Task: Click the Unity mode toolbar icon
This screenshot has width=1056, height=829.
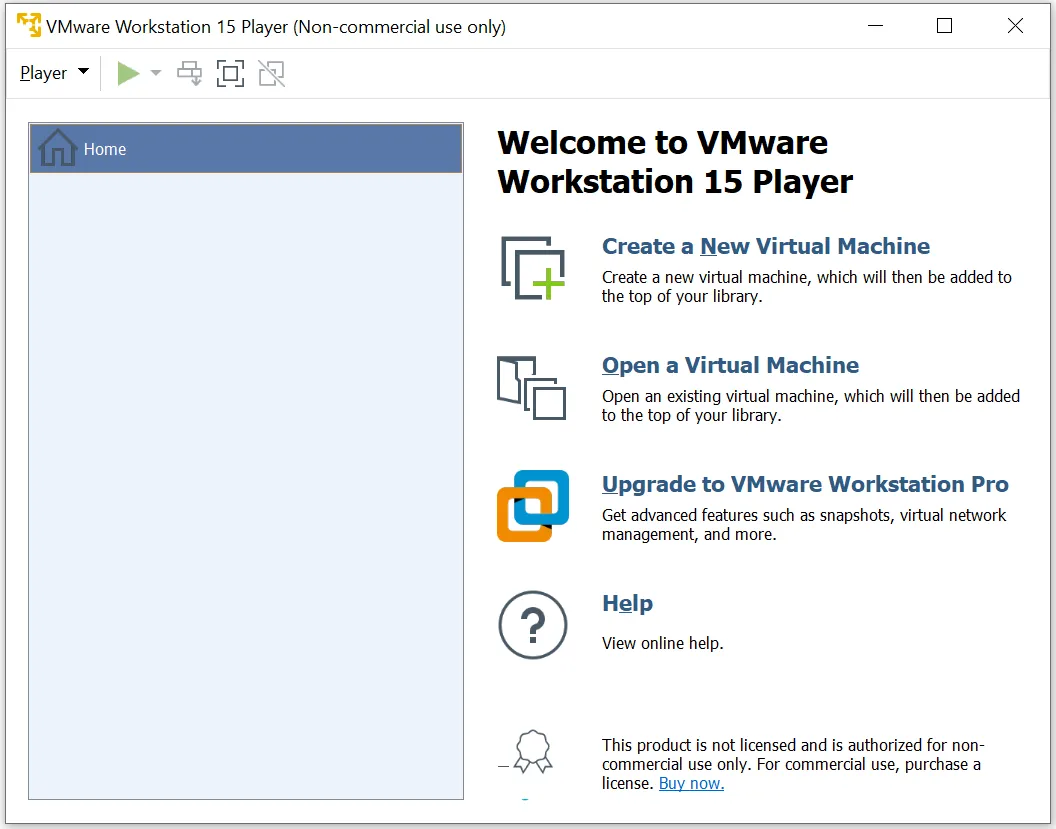Action: coord(271,73)
